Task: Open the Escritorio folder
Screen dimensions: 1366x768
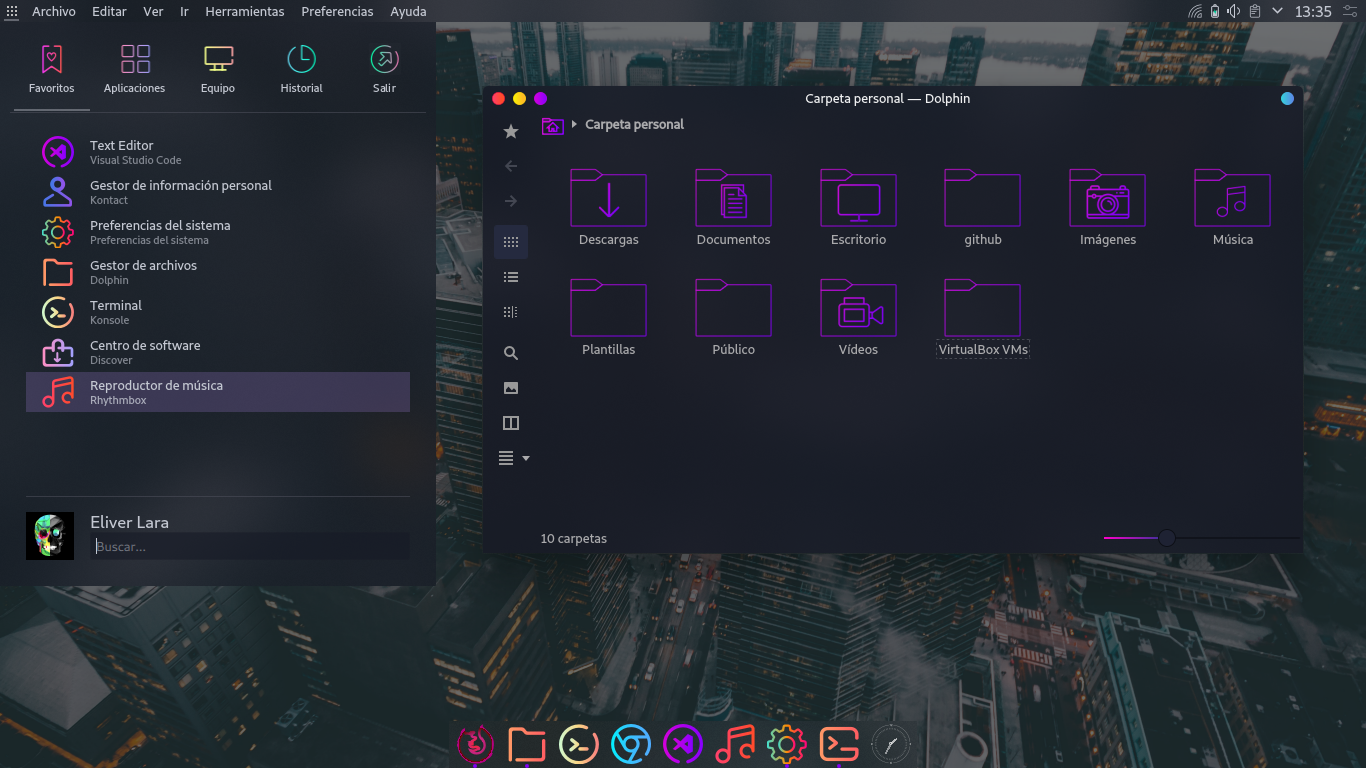Action: tap(858, 208)
